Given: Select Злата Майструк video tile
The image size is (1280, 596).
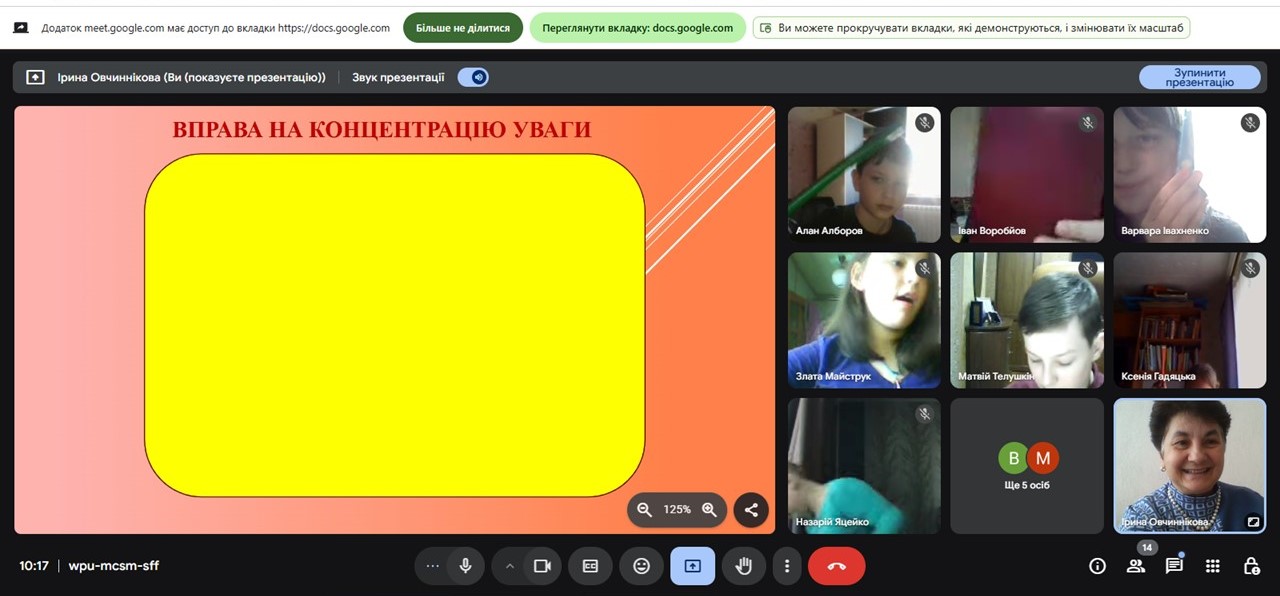Looking at the screenshot, I should click(864, 320).
